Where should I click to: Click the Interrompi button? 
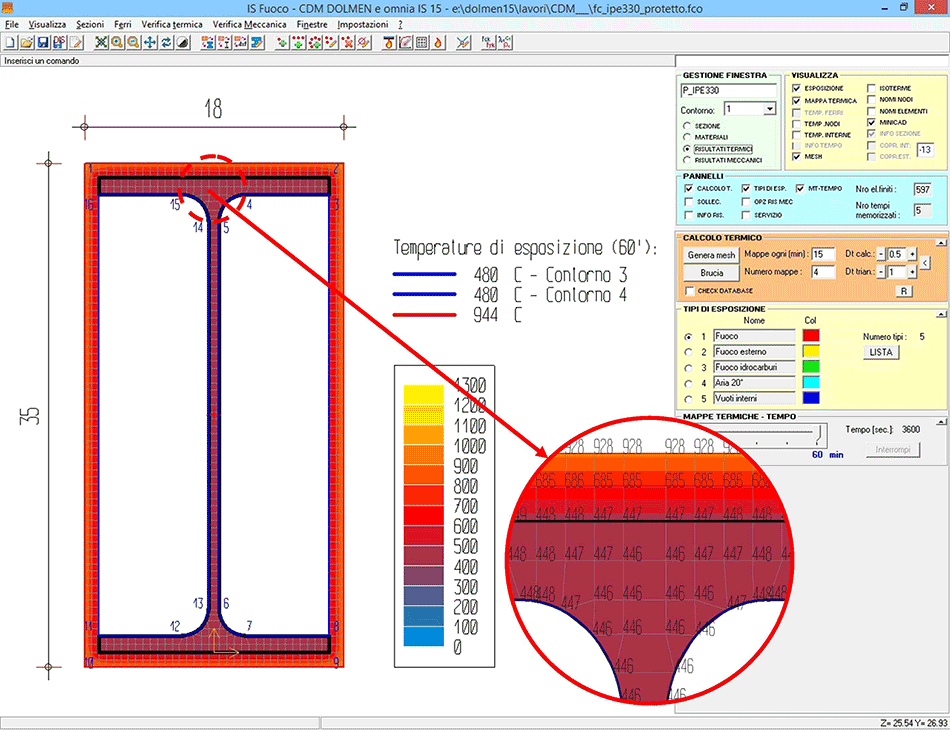(892, 450)
